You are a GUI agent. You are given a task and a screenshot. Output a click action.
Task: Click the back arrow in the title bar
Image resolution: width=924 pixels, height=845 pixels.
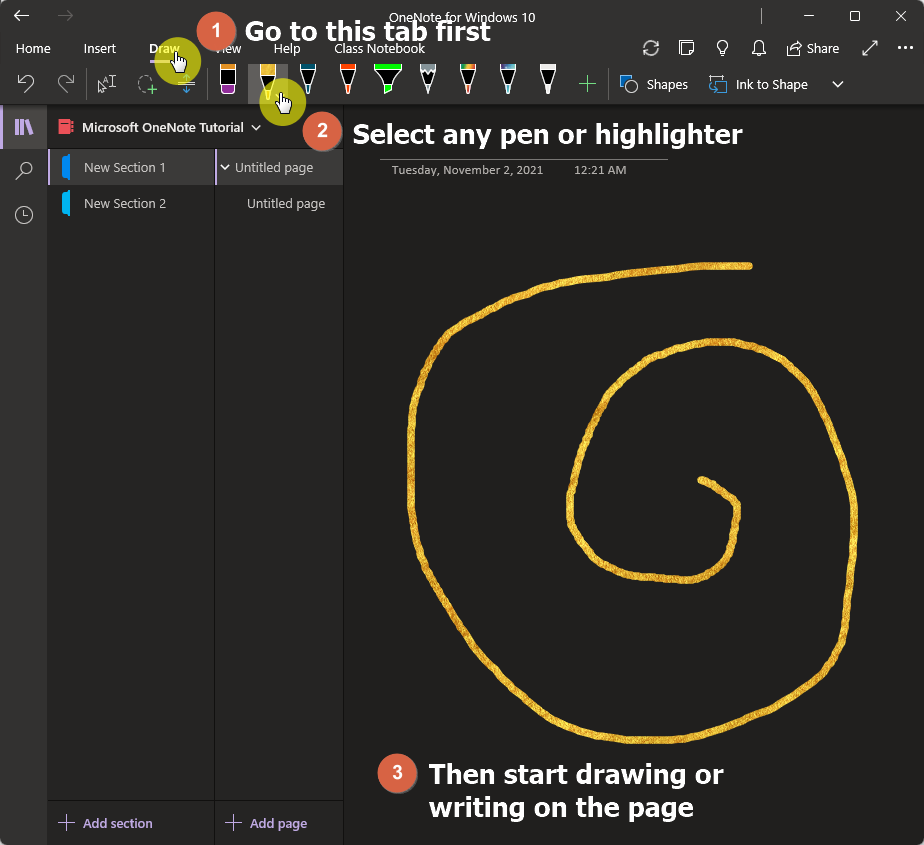pos(22,16)
